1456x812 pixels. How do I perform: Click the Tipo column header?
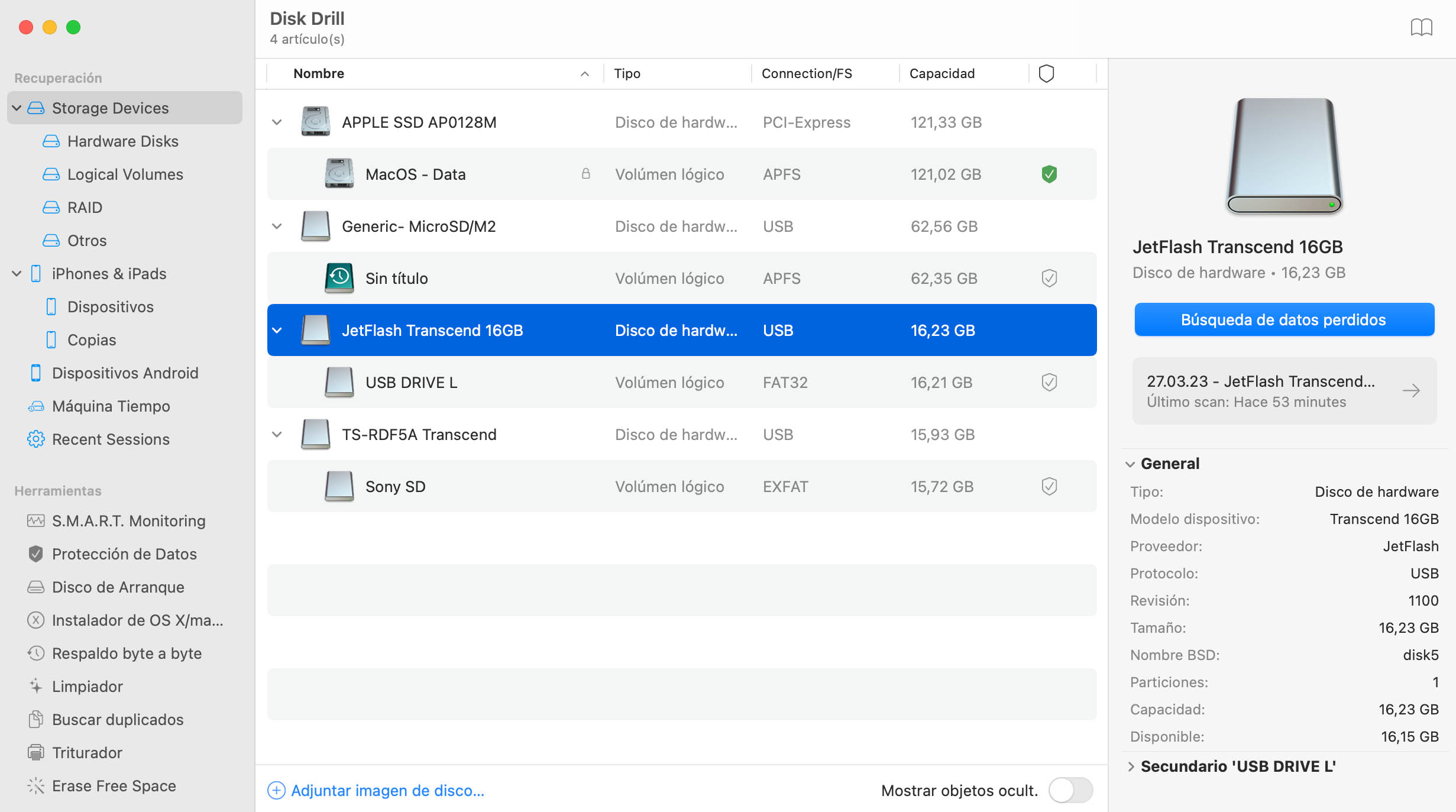[x=627, y=73]
